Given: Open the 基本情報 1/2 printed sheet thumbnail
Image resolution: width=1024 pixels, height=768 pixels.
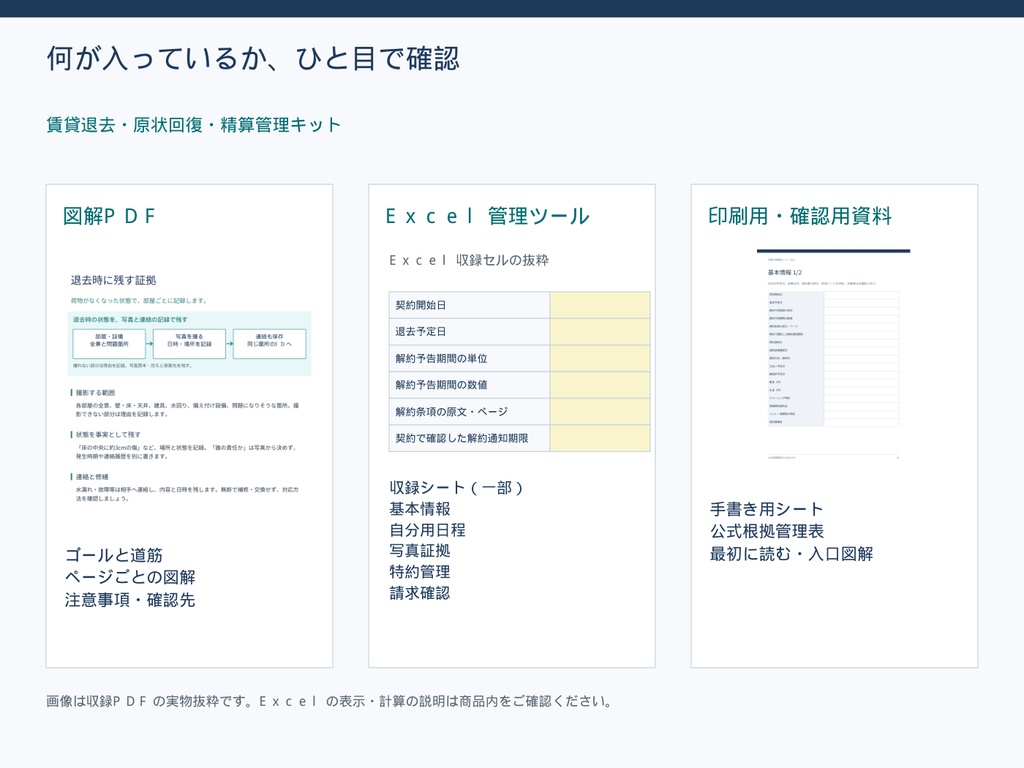Looking at the screenshot, I should tap(833, 356).
